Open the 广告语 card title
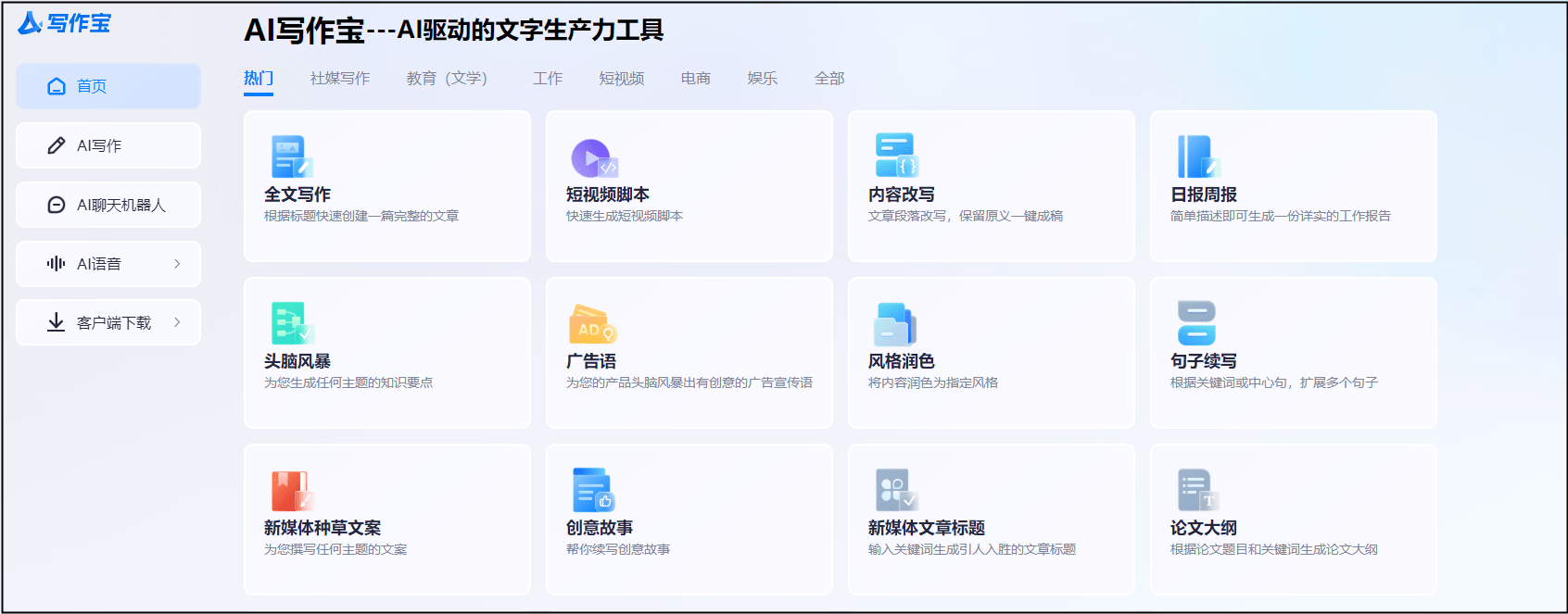 (591, 361)
